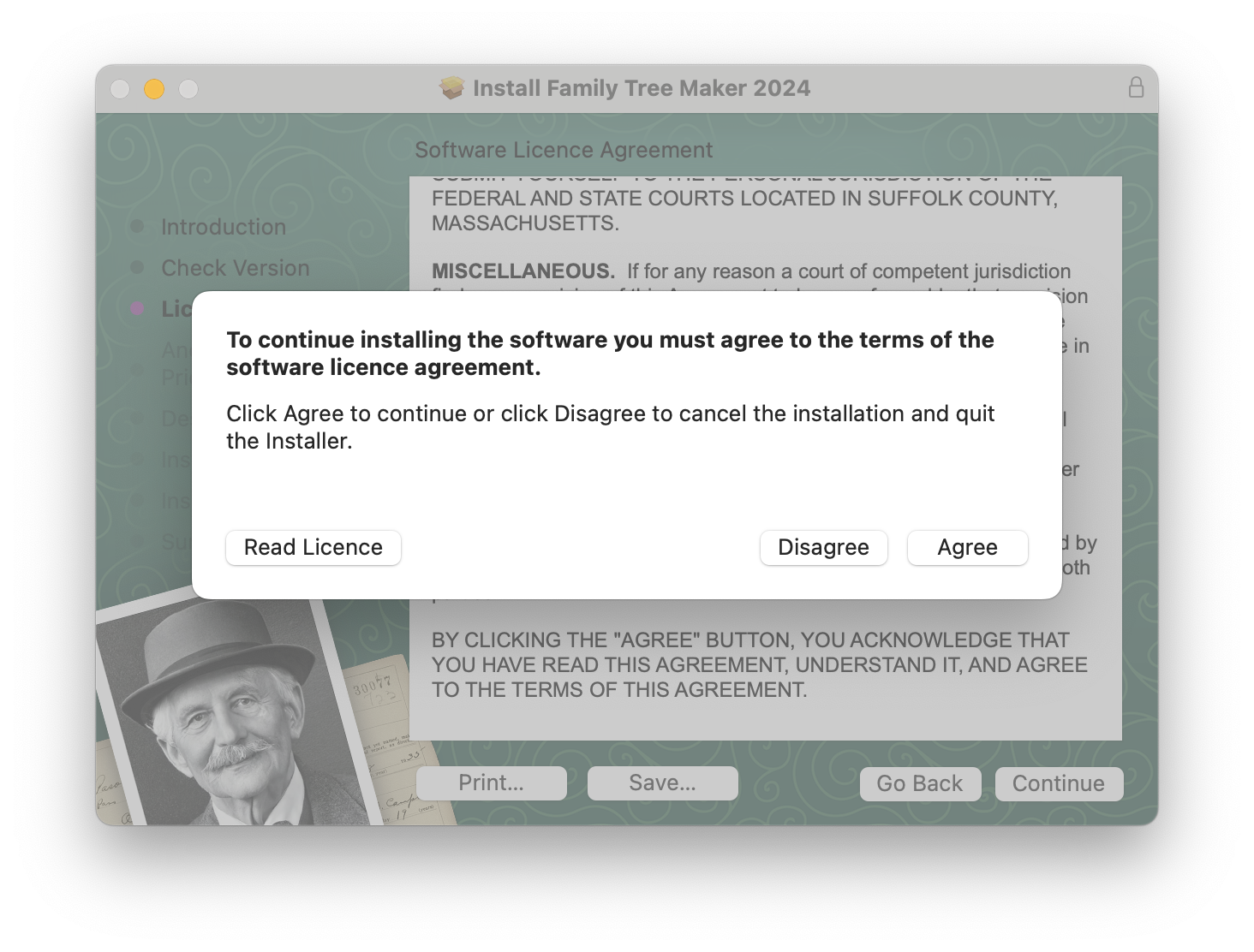Viewport: 1254px width, 952px height.
Task: Click the Agree button
Action: 967,547
